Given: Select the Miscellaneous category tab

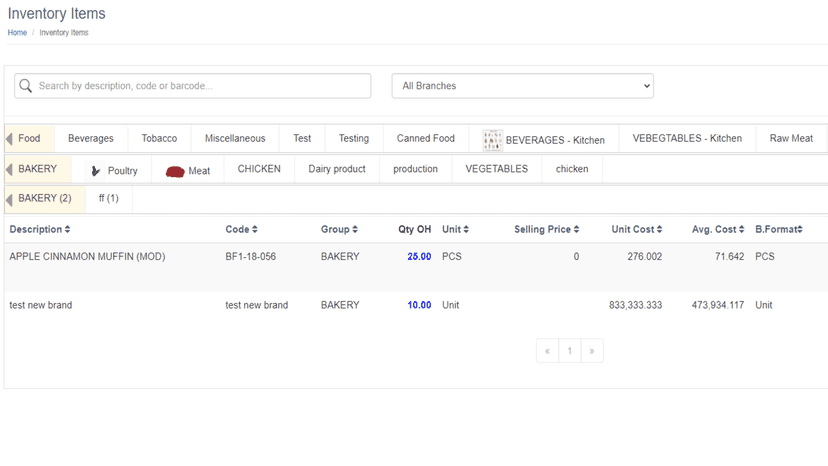Looking at the screenshot, I should point(235,138).
